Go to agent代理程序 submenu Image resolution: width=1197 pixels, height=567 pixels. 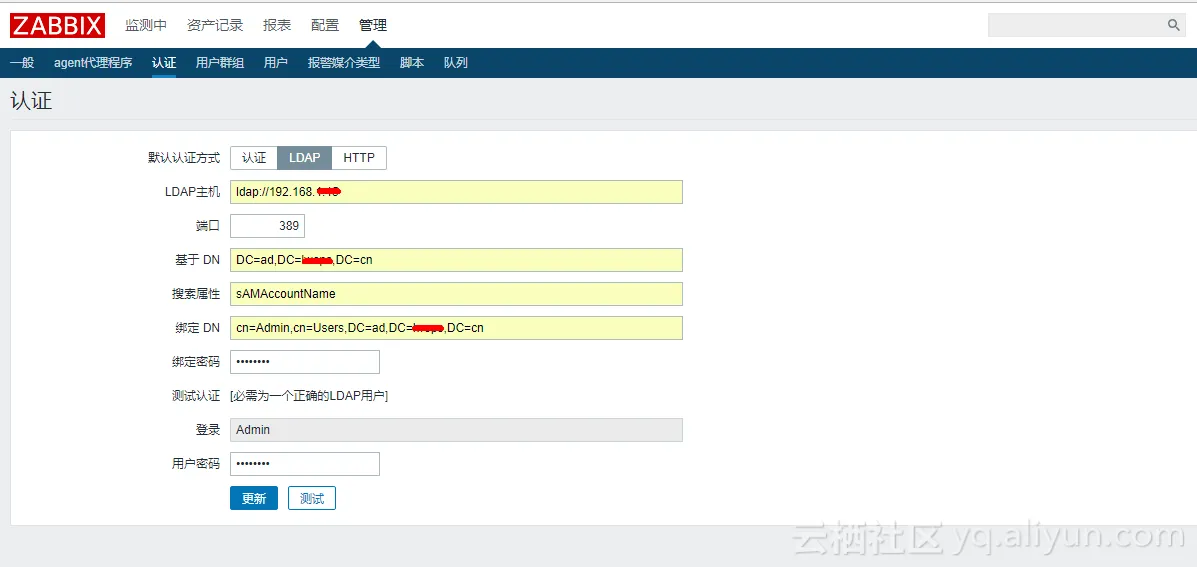(x=93, y=63)
